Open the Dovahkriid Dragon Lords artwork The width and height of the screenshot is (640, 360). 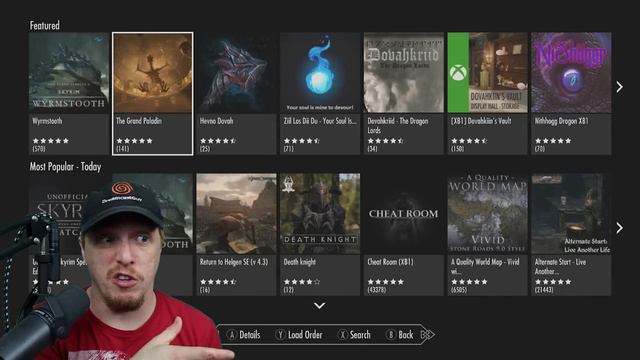tap(404, 73)
